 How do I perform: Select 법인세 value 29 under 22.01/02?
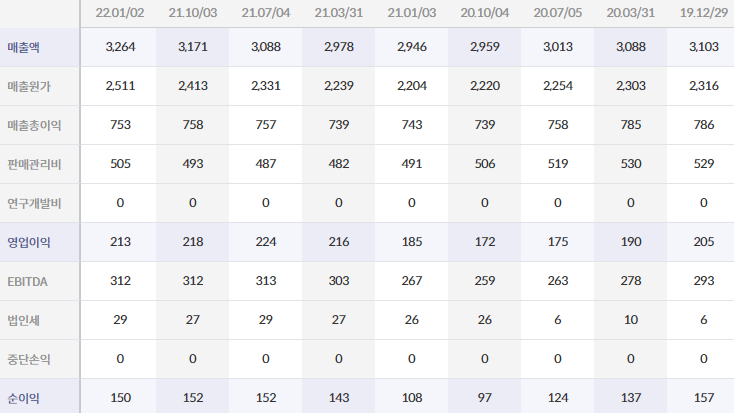[x=120, y=319]
